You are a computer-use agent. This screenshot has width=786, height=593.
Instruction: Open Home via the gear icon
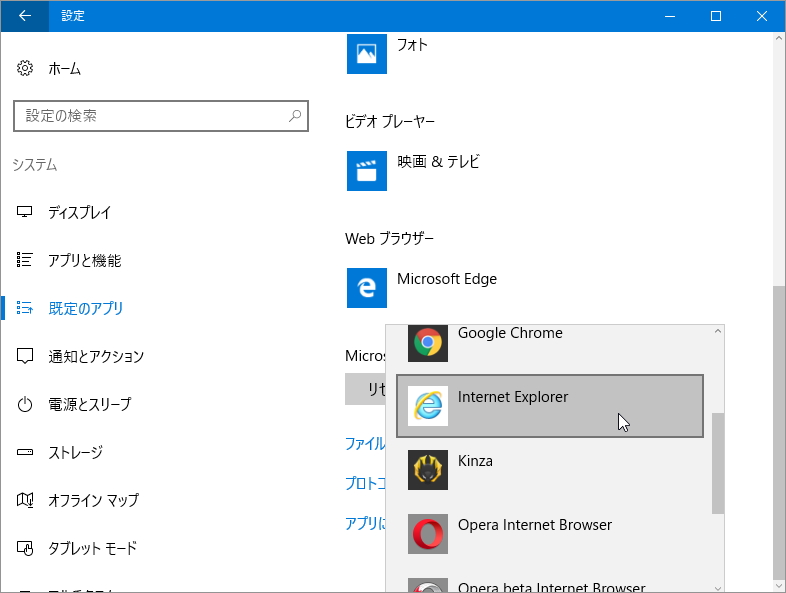click(x=25, y=68)
